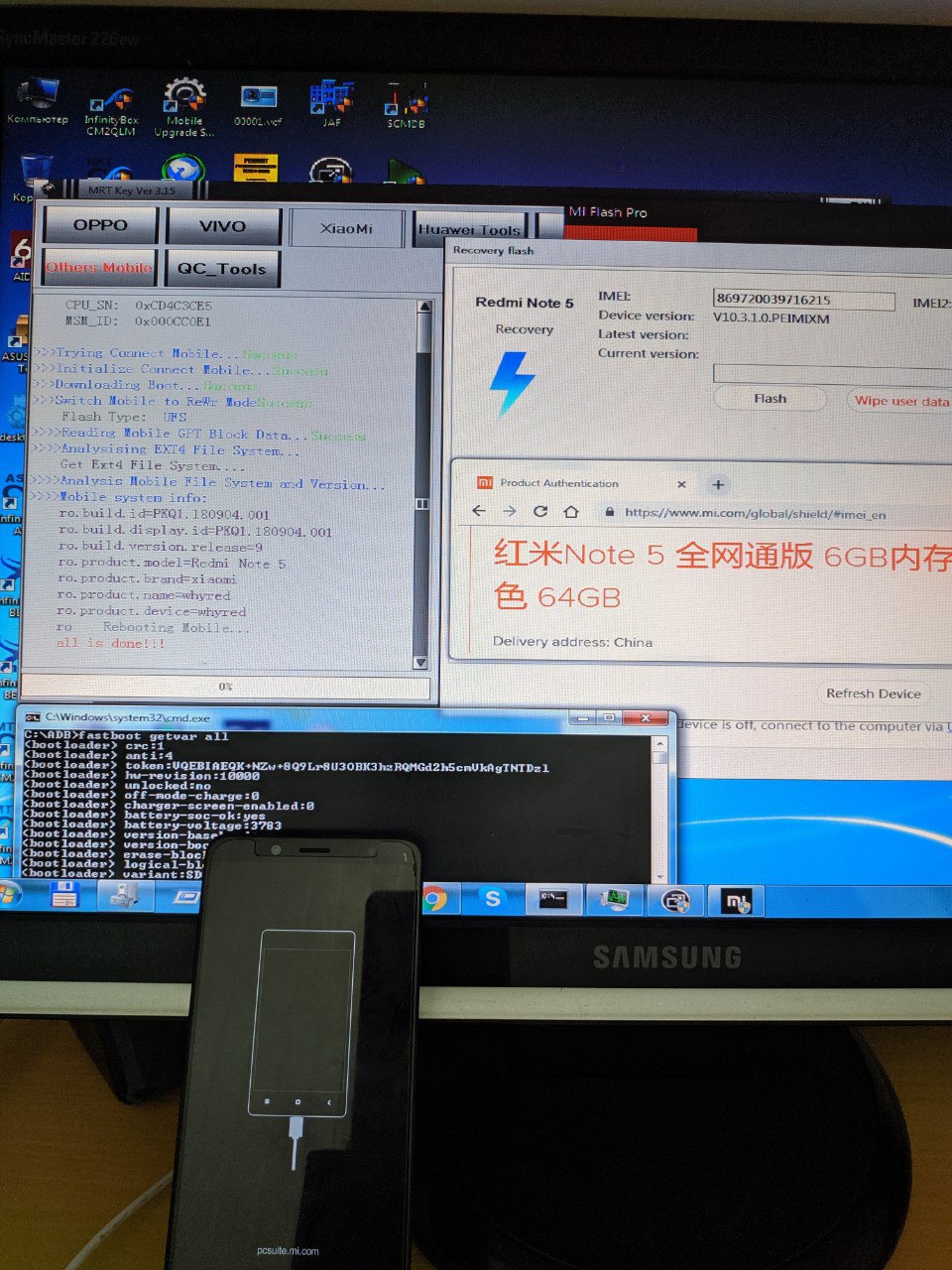The width and height of the screenshot is (952, 1270).
Task: Click the scroll-up arrow of the MRT log
Action: tap(424, 308)
